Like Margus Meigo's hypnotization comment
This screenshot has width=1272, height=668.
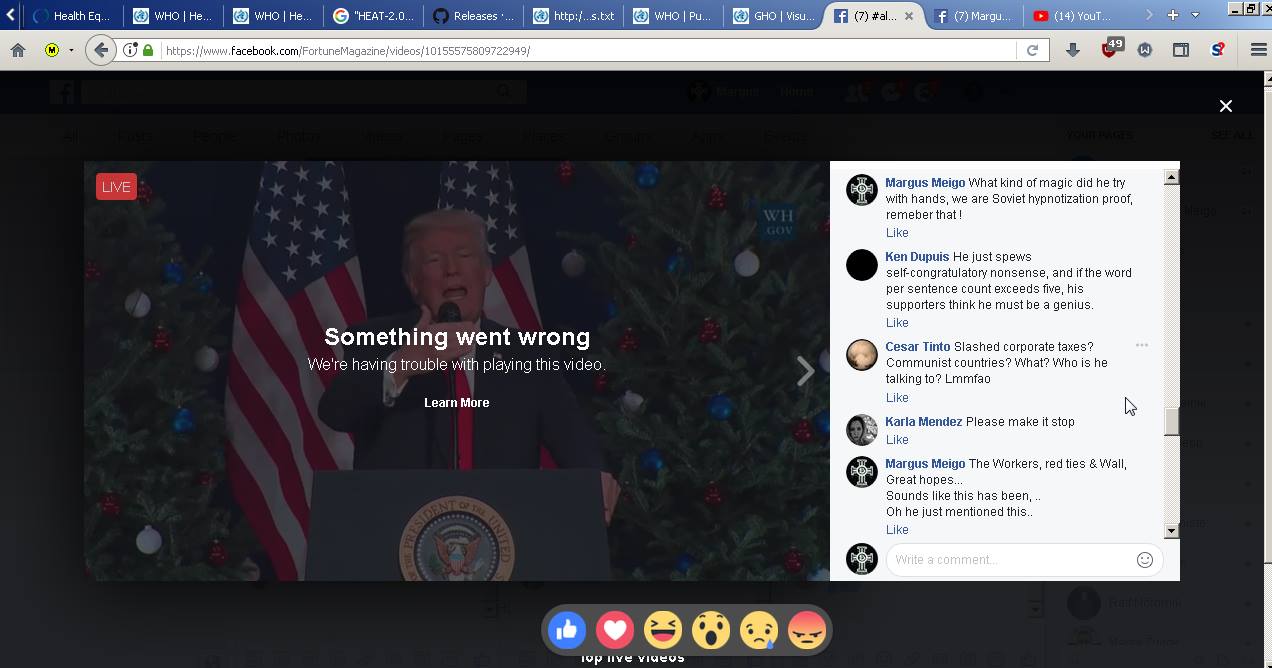pyautogui.click(x=897, y=233)
